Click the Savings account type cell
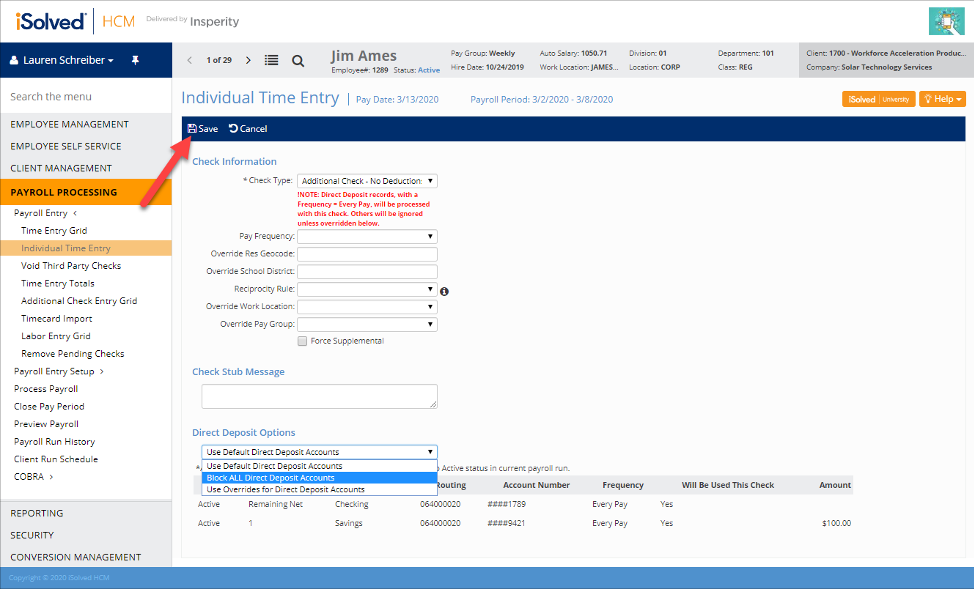The width and height of the screenshot is (974, 589). point(348,523)
